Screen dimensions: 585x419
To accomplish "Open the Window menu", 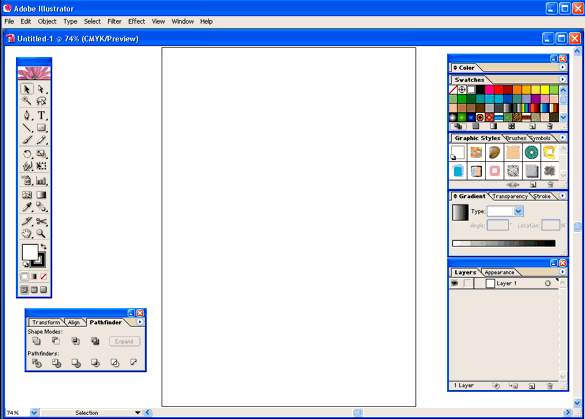I will pos(182,21).
